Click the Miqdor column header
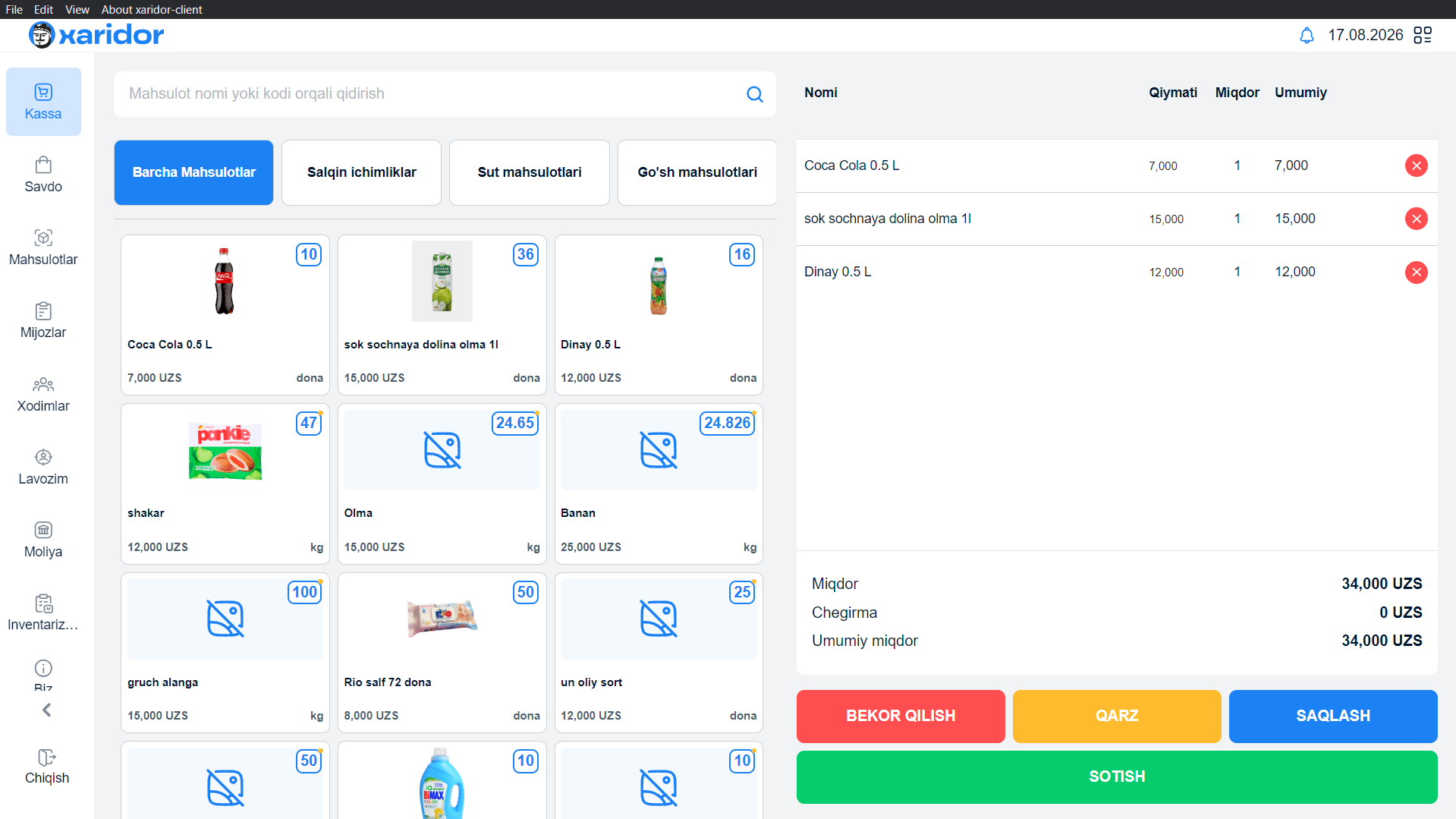1456x819 pixels. coord(1237,93)
